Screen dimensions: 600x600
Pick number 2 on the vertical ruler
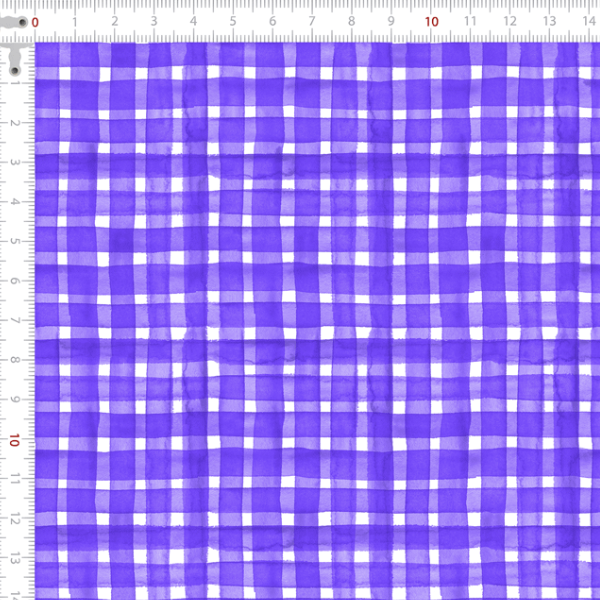(15, 123)
